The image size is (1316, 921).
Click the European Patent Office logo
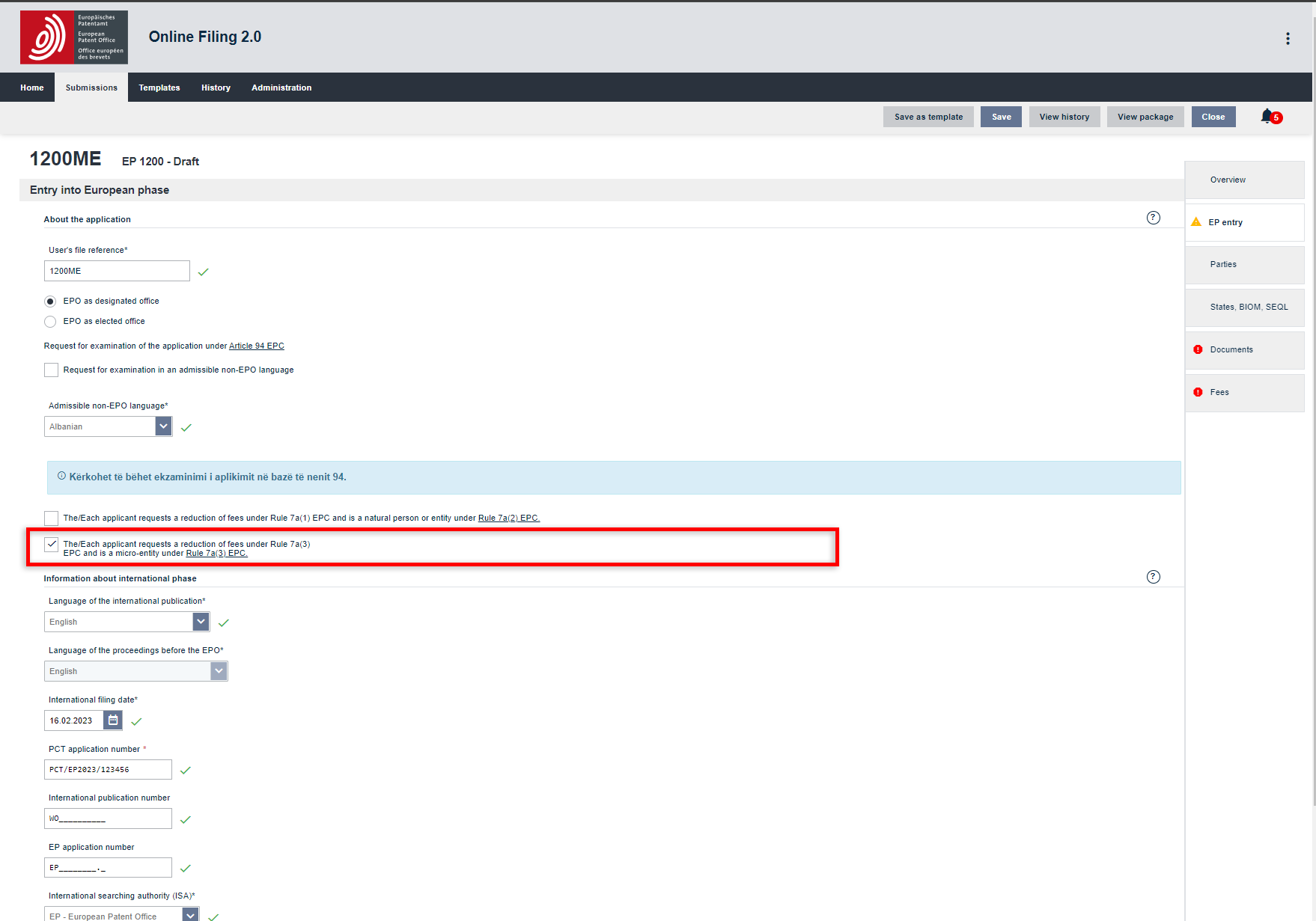[x=74, y=37]
